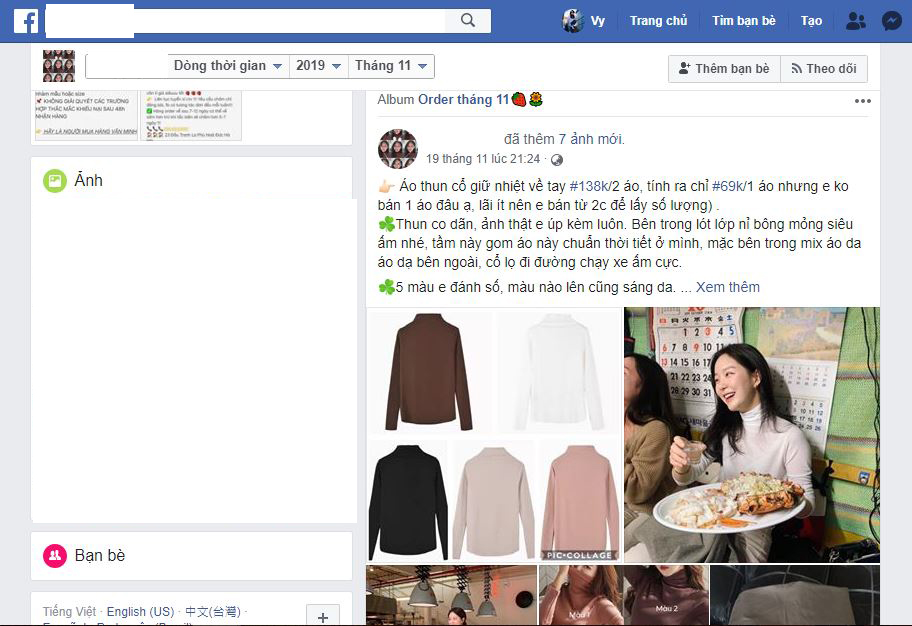Open the friend requests icon
The width and height of the screenshot is (912, 626).
coord(856,21)
